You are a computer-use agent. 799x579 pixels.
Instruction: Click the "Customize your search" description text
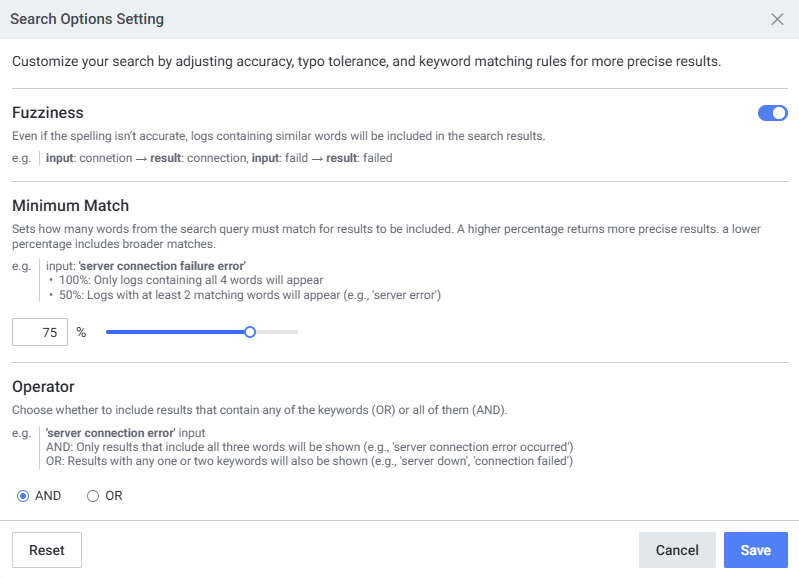click(x=366, y=62)
